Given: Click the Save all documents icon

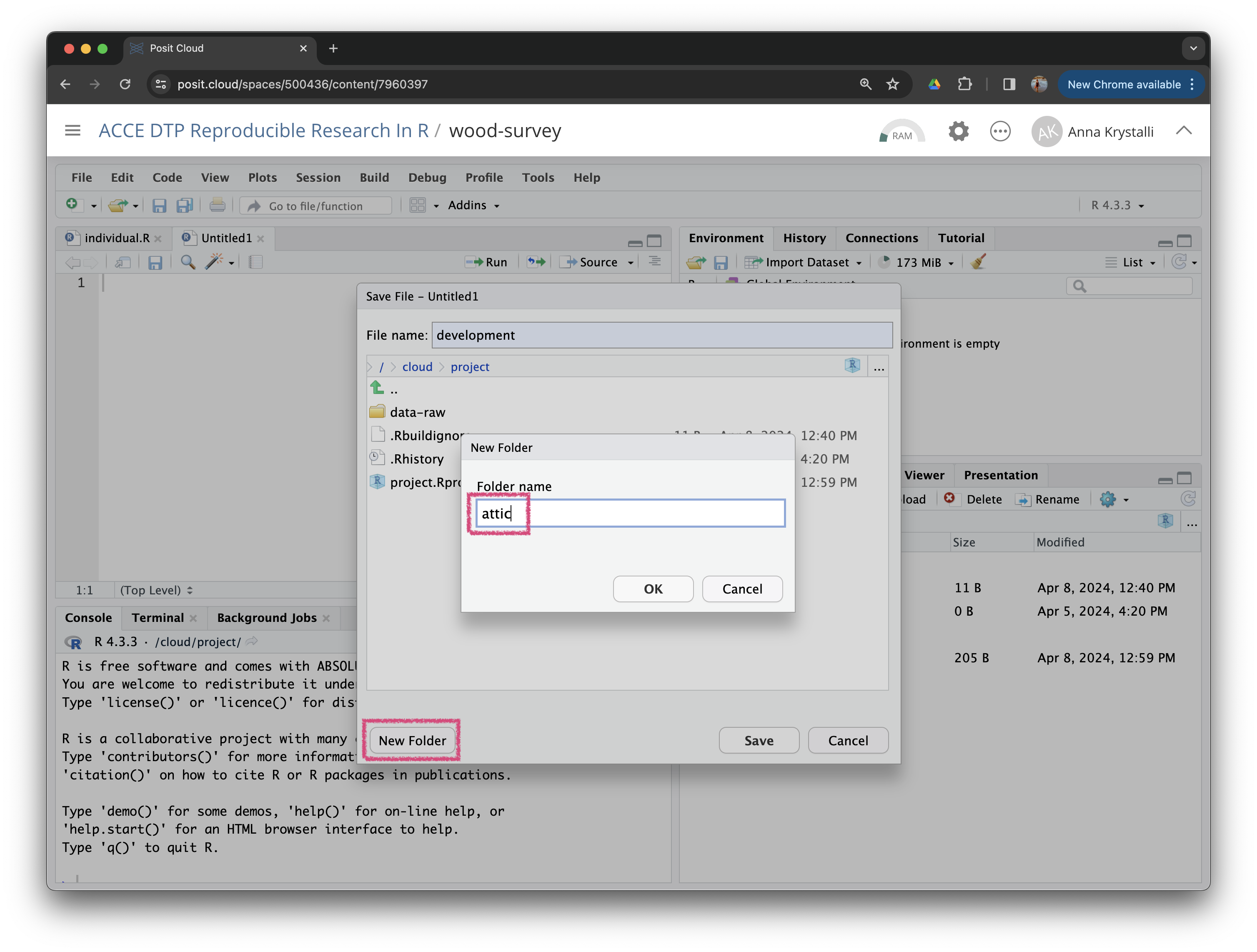Looking at the screenshot, I should pyautogui.click(x=185, y=205).
